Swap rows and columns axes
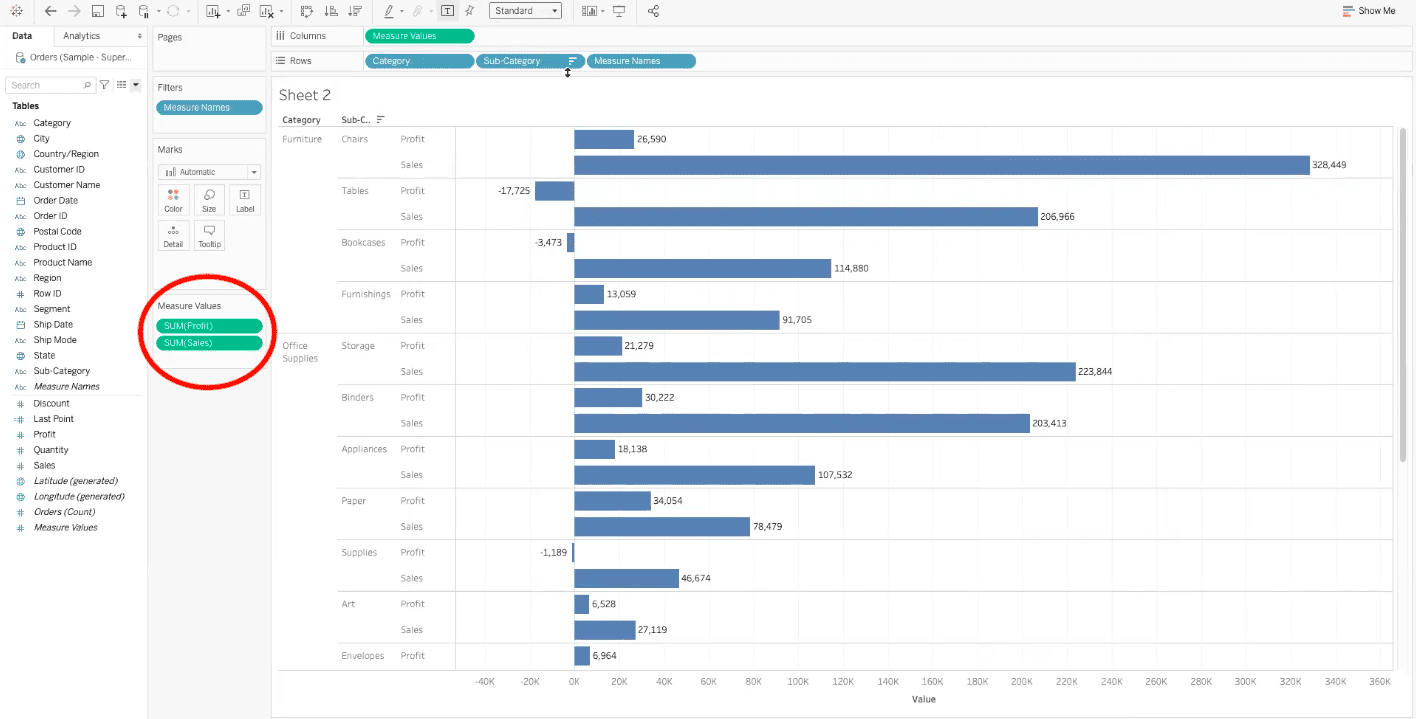1416x719 pixels. click(x=307, y=11)
